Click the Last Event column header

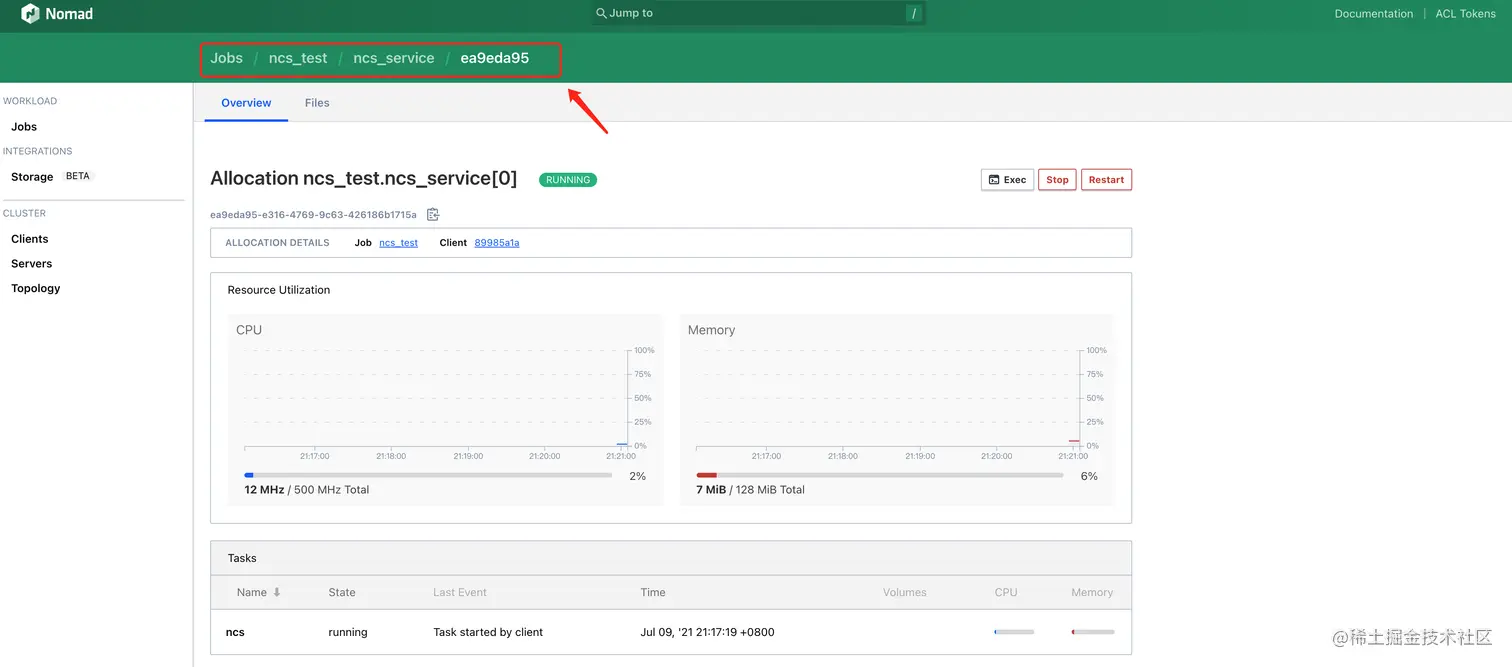click(x=460, y=592)
